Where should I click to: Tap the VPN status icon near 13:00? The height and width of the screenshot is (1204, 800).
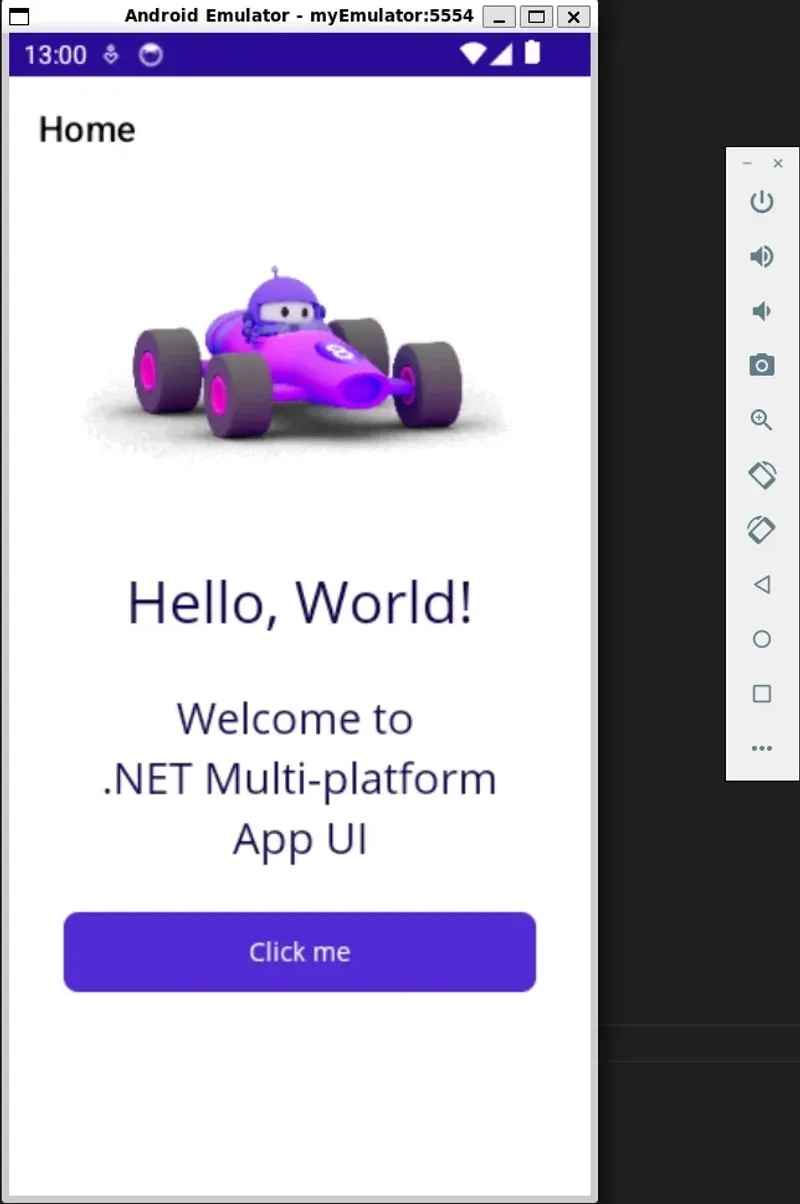click(x=113, y=55)
